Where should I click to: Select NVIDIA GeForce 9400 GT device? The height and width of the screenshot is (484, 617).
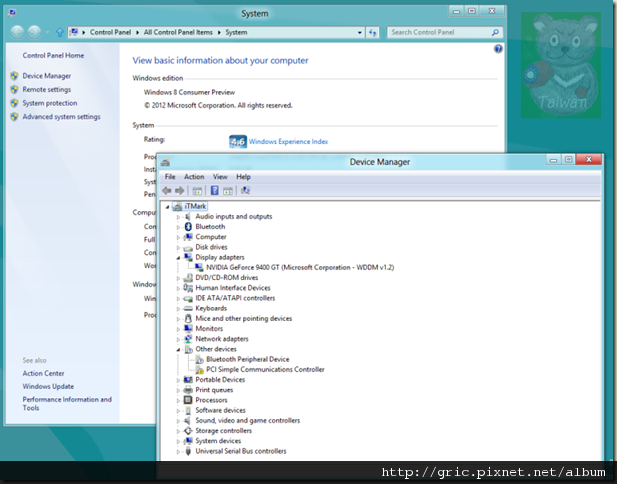pyautogui.click(x=300, y=268)
